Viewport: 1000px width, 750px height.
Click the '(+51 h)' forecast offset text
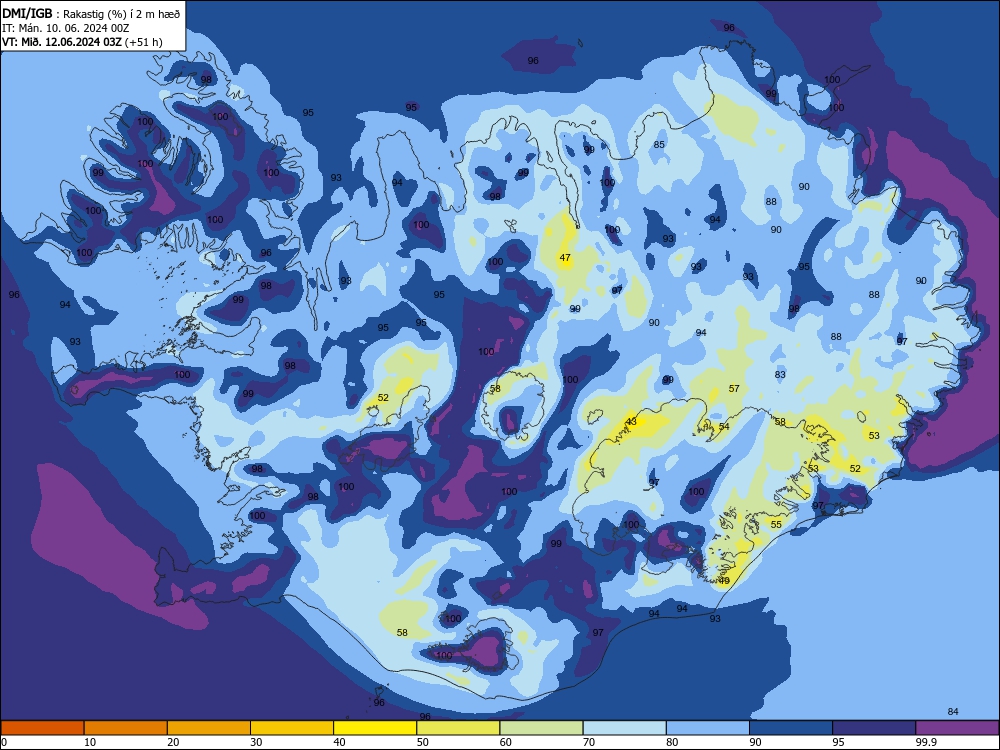(x=143, y=42)
